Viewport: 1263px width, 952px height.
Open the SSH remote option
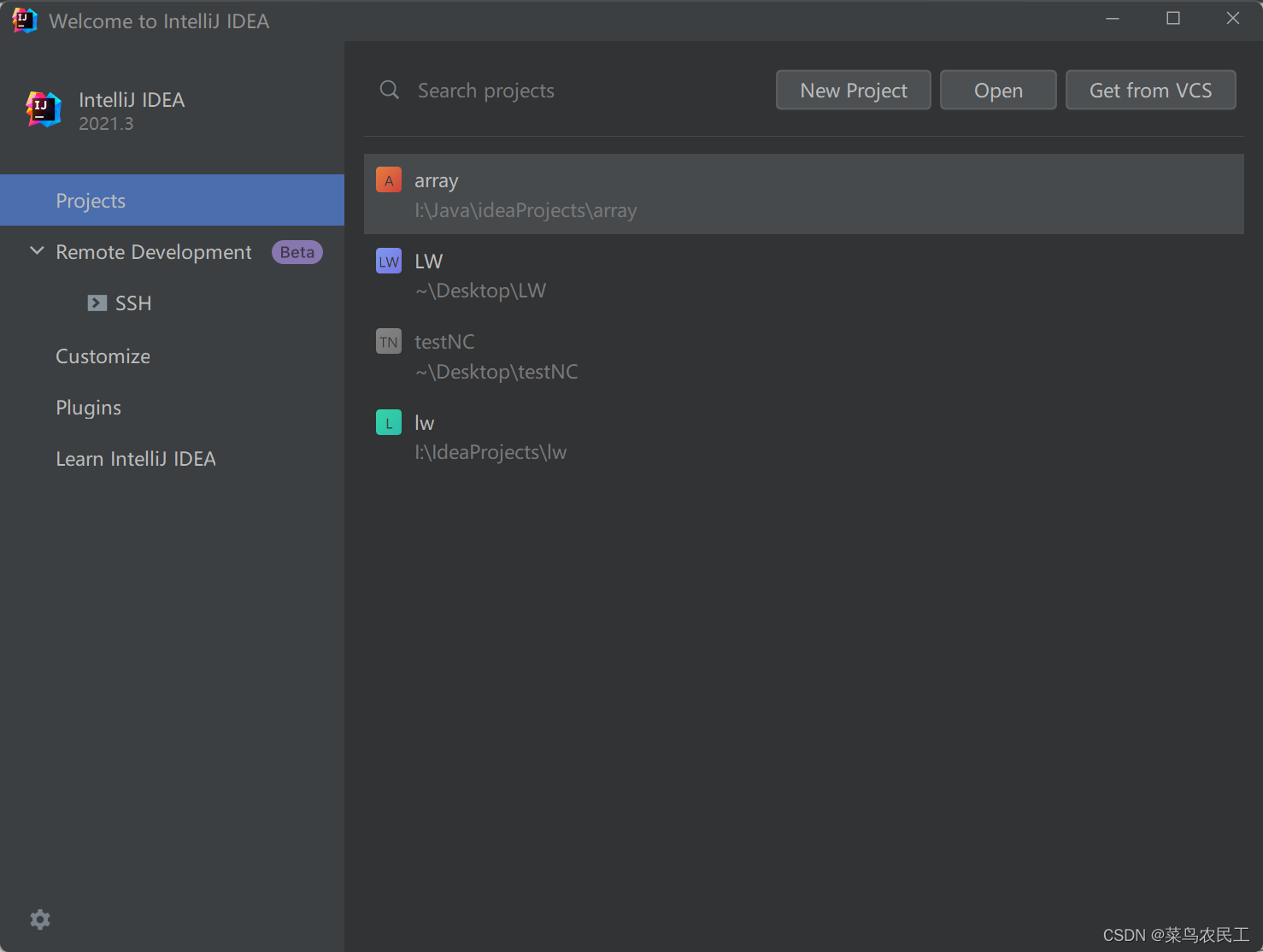click(x=133, y=303)
